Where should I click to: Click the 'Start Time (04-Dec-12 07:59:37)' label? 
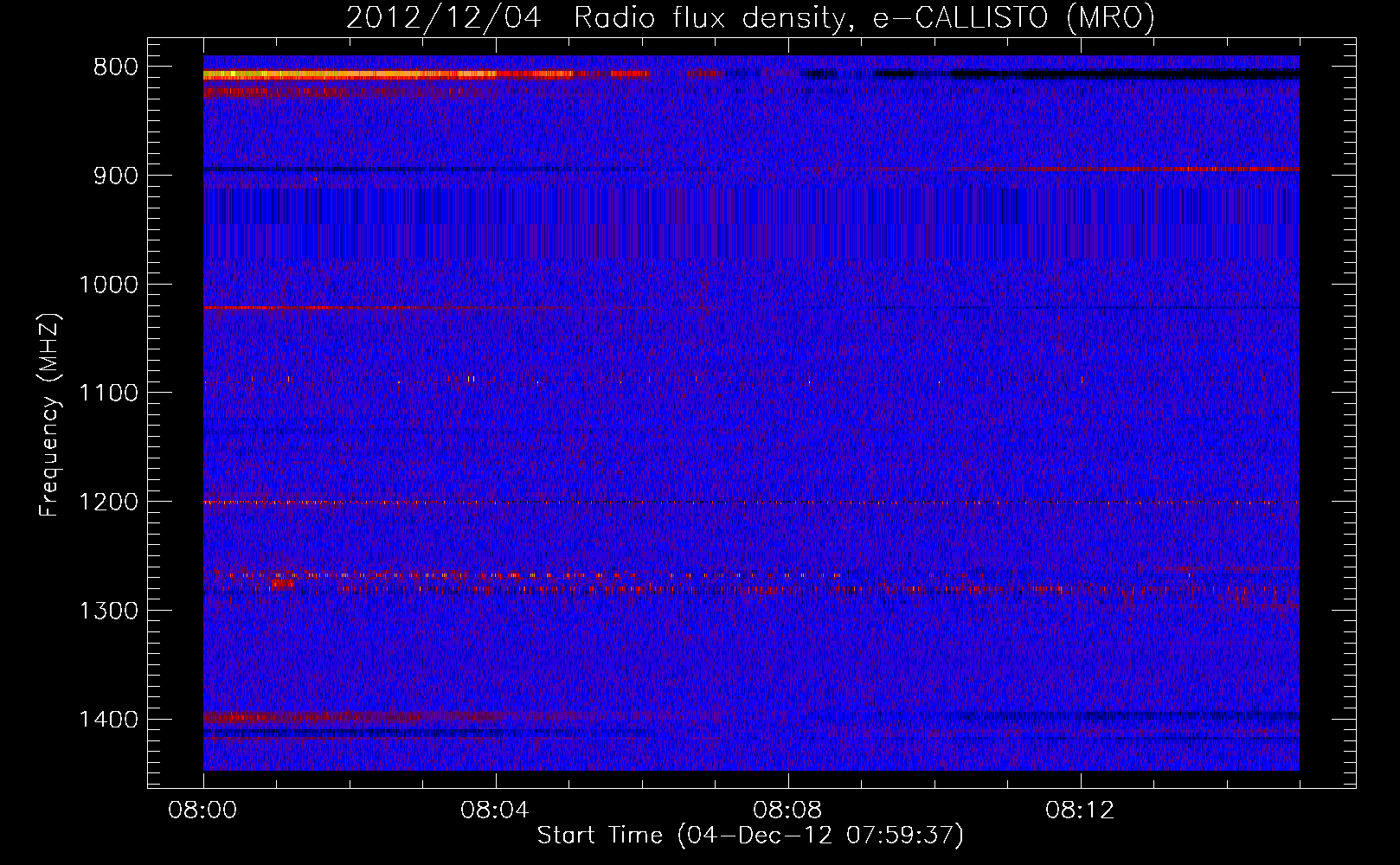[750, 836]
